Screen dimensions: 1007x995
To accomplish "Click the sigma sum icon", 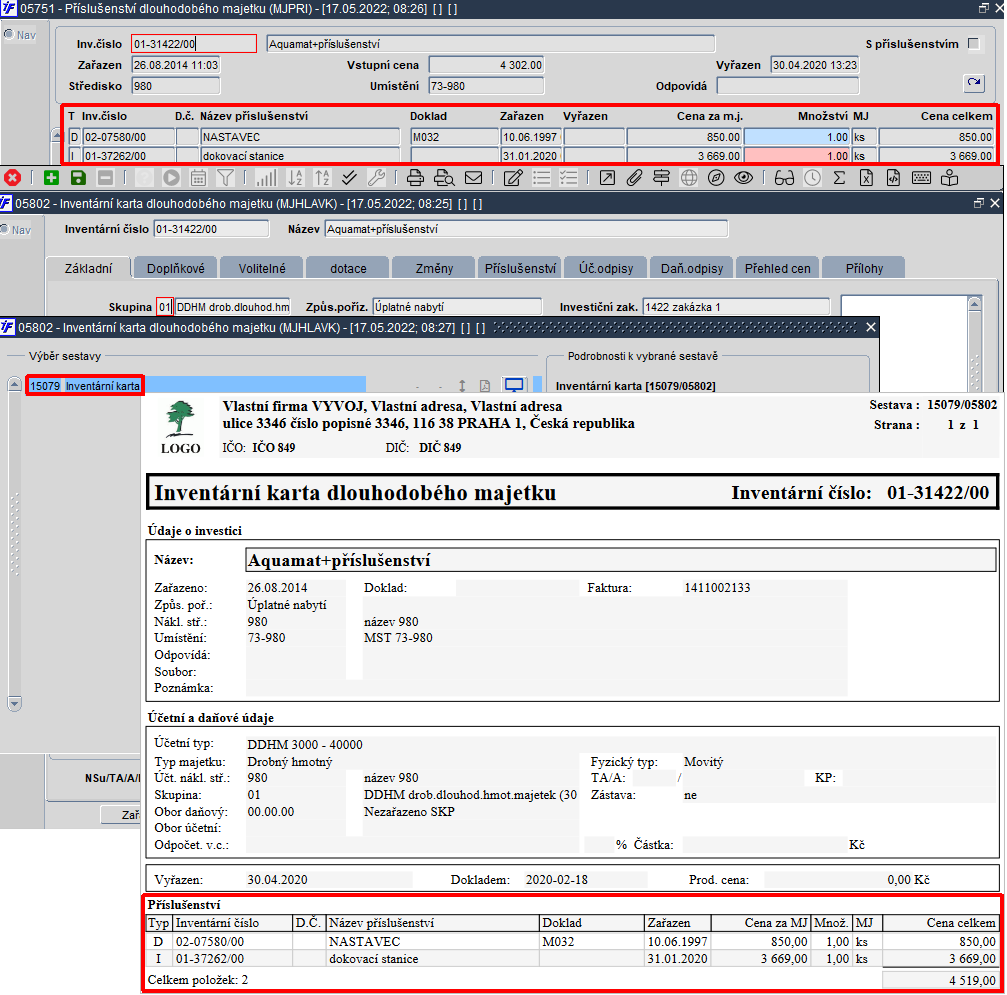I will 839,178.
